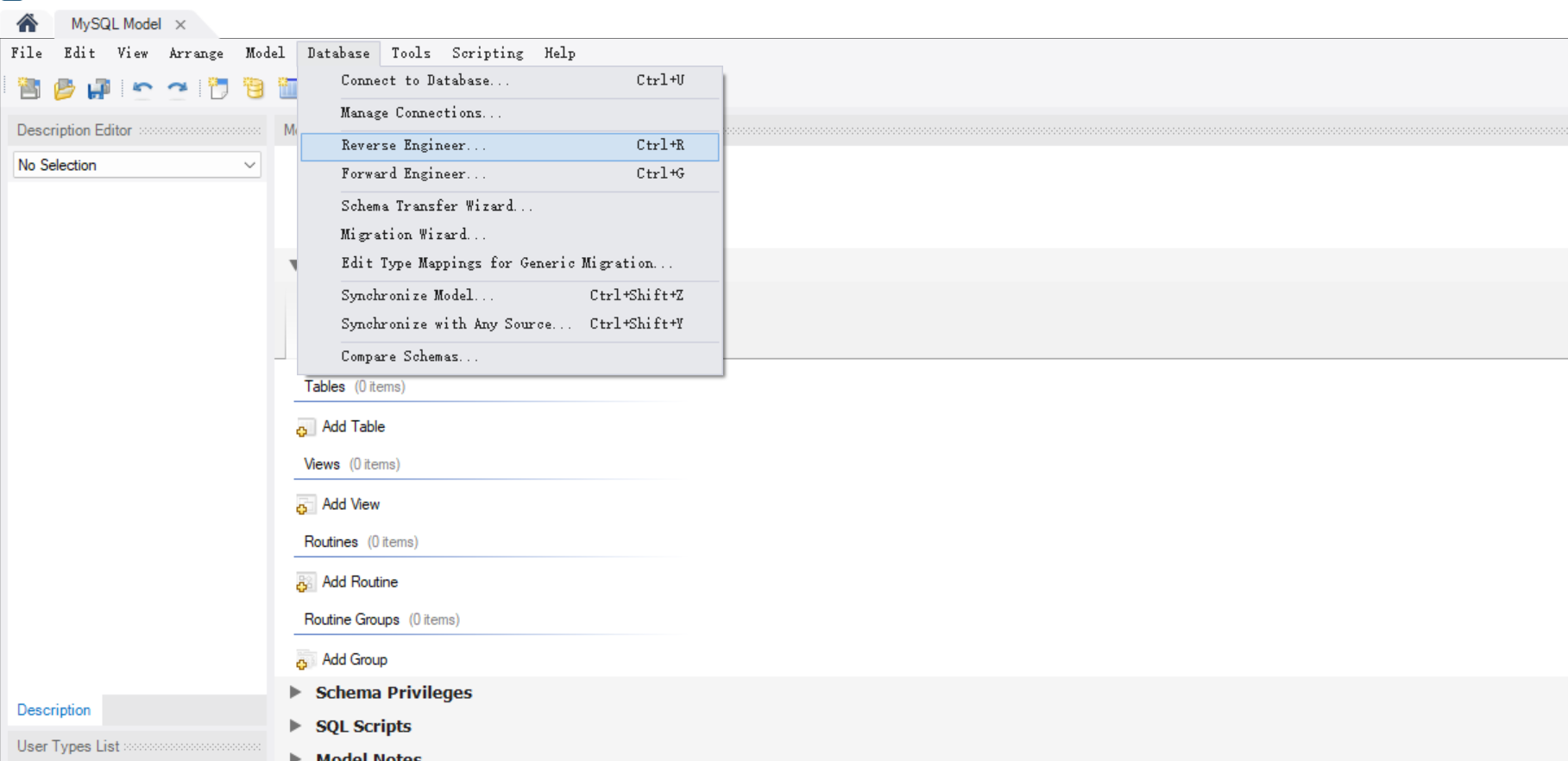
Task: Choose Synchronize with Any Source entry
Action: click(510, 324)
